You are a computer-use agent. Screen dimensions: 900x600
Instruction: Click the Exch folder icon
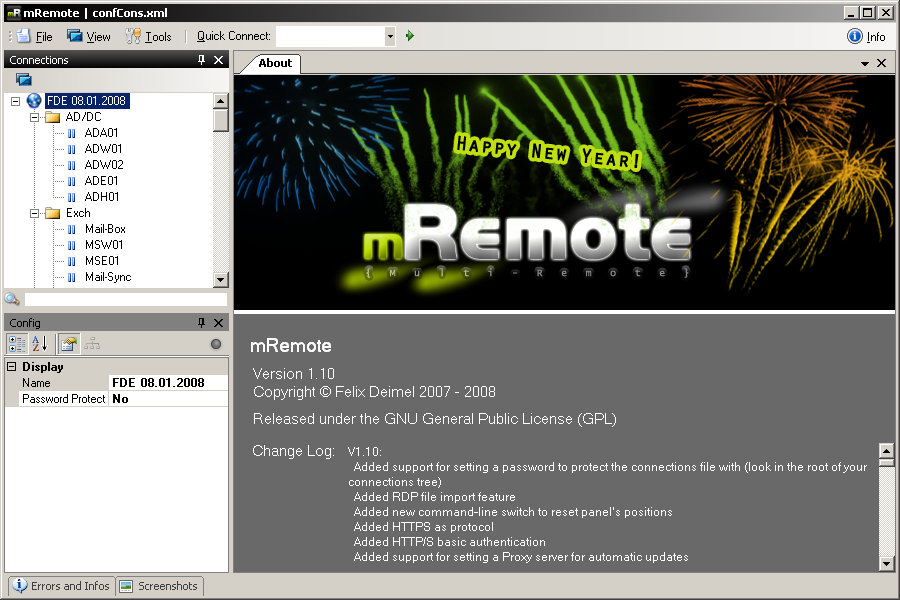53,214
